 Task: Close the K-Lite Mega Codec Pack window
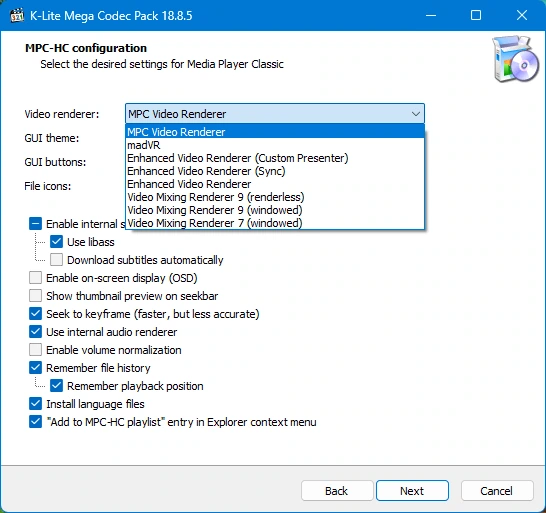[x=522, y=15]
